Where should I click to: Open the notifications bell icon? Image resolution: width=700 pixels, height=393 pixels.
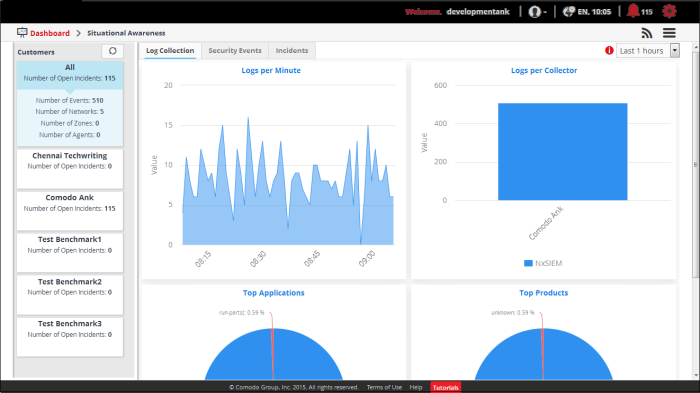click(633, 11)
